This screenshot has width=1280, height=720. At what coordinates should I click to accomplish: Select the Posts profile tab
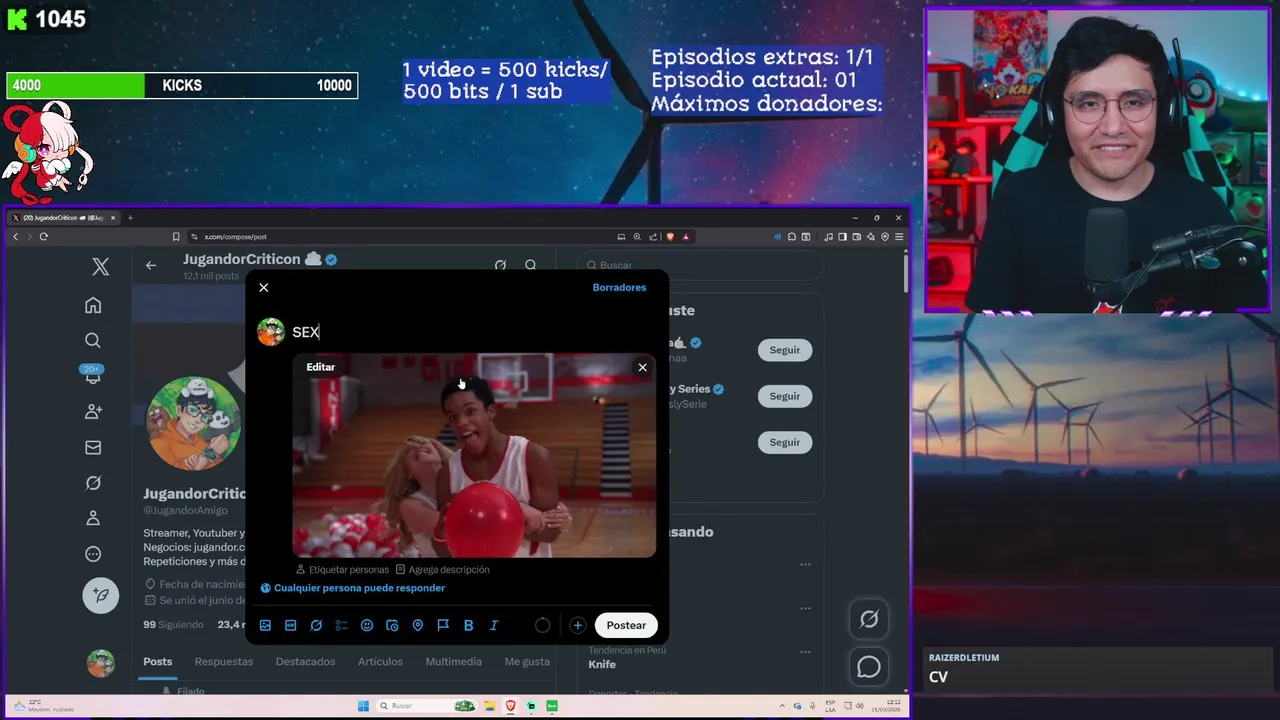point(157,661)
